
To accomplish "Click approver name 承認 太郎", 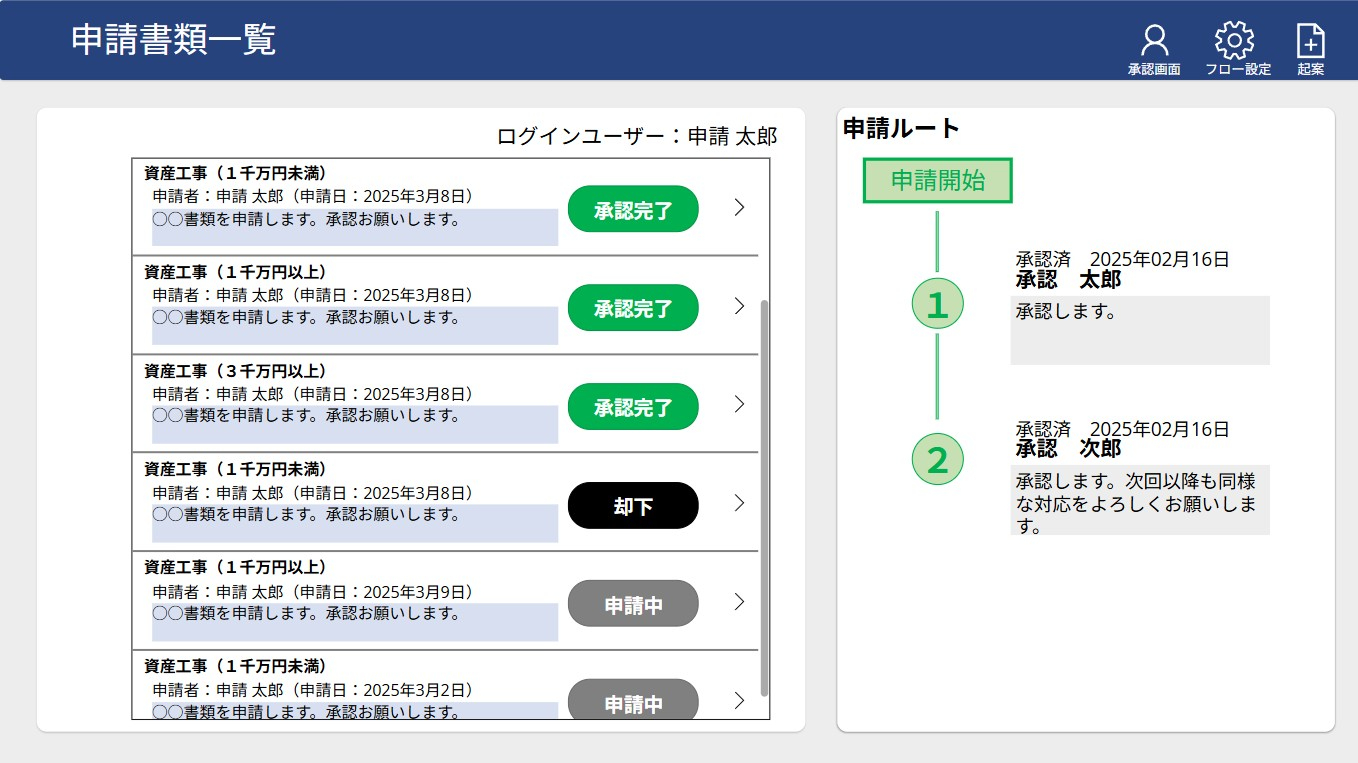I will click(x=1068, y=279).
